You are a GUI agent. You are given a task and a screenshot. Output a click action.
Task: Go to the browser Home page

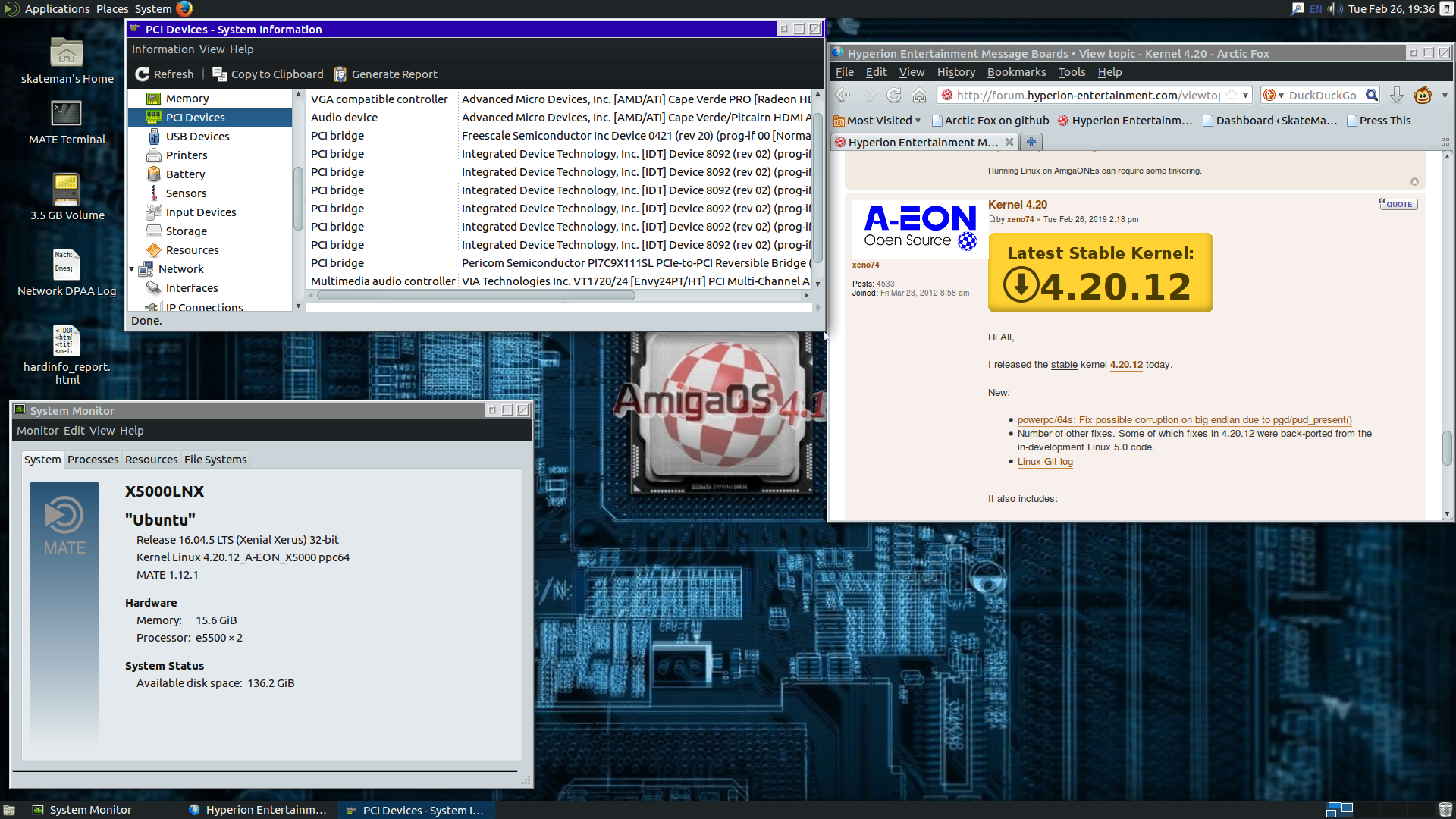click(919, 95)
